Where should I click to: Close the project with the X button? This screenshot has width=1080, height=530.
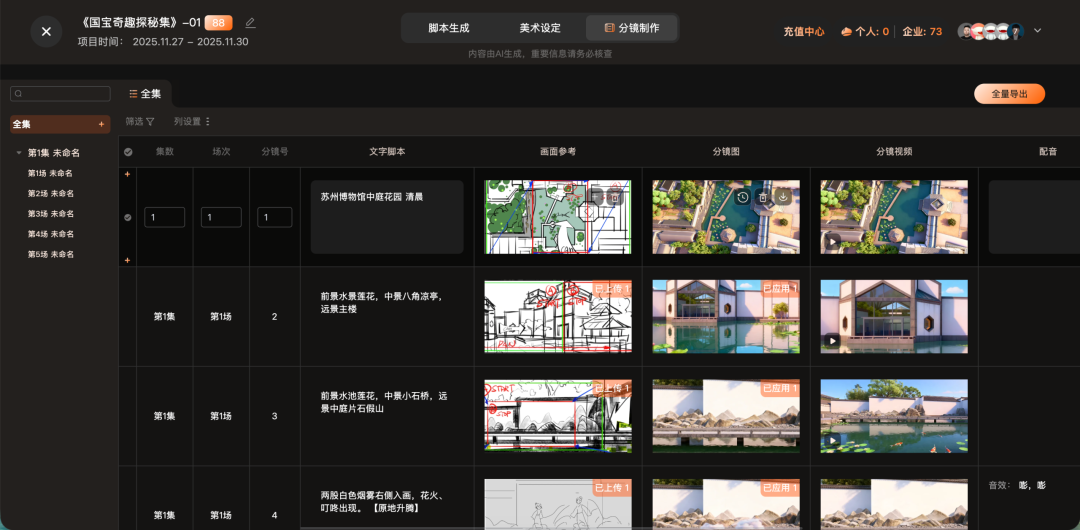(x=46, y=31)
